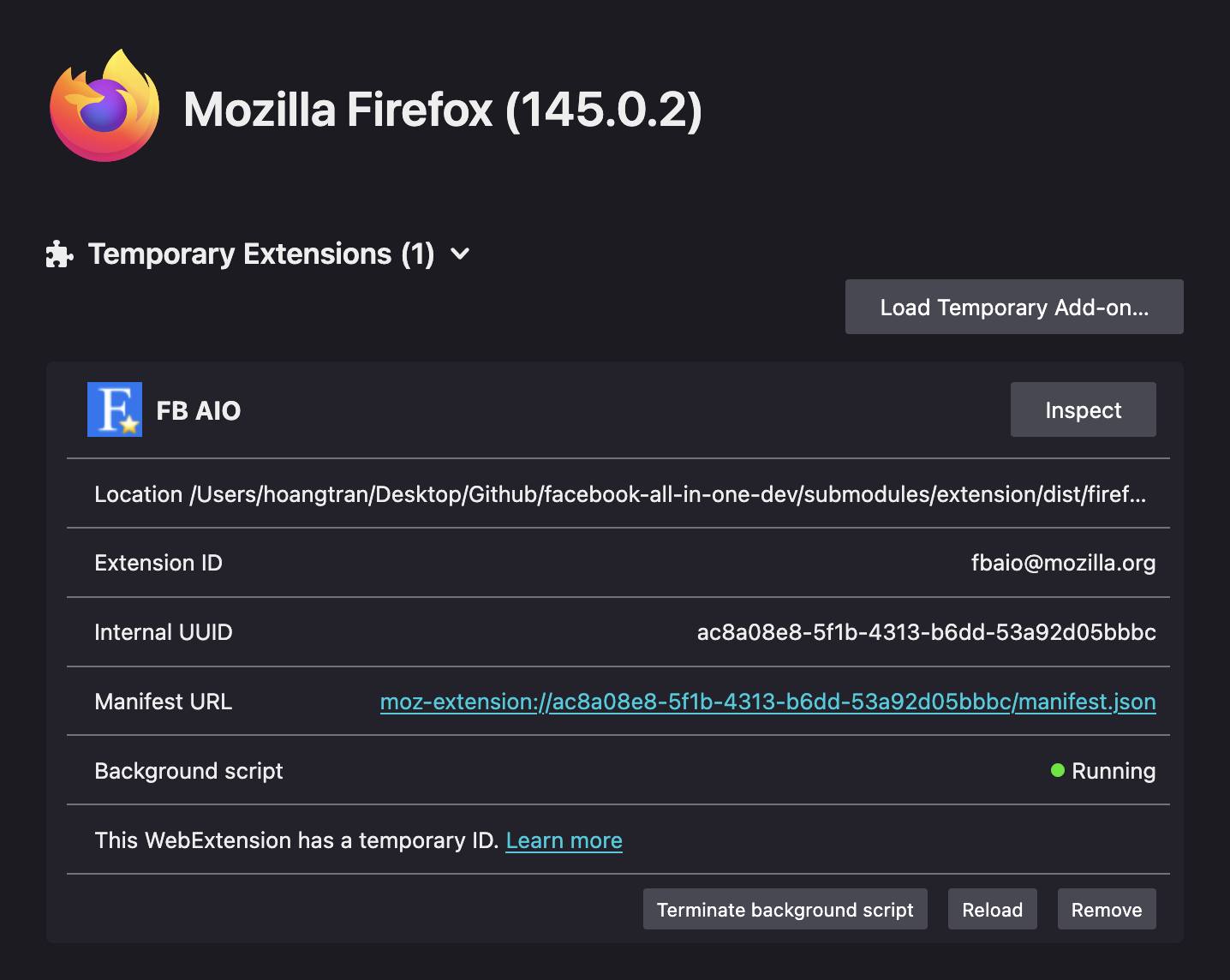Click Load Temporary Add-on button

tap(1014, 307)
